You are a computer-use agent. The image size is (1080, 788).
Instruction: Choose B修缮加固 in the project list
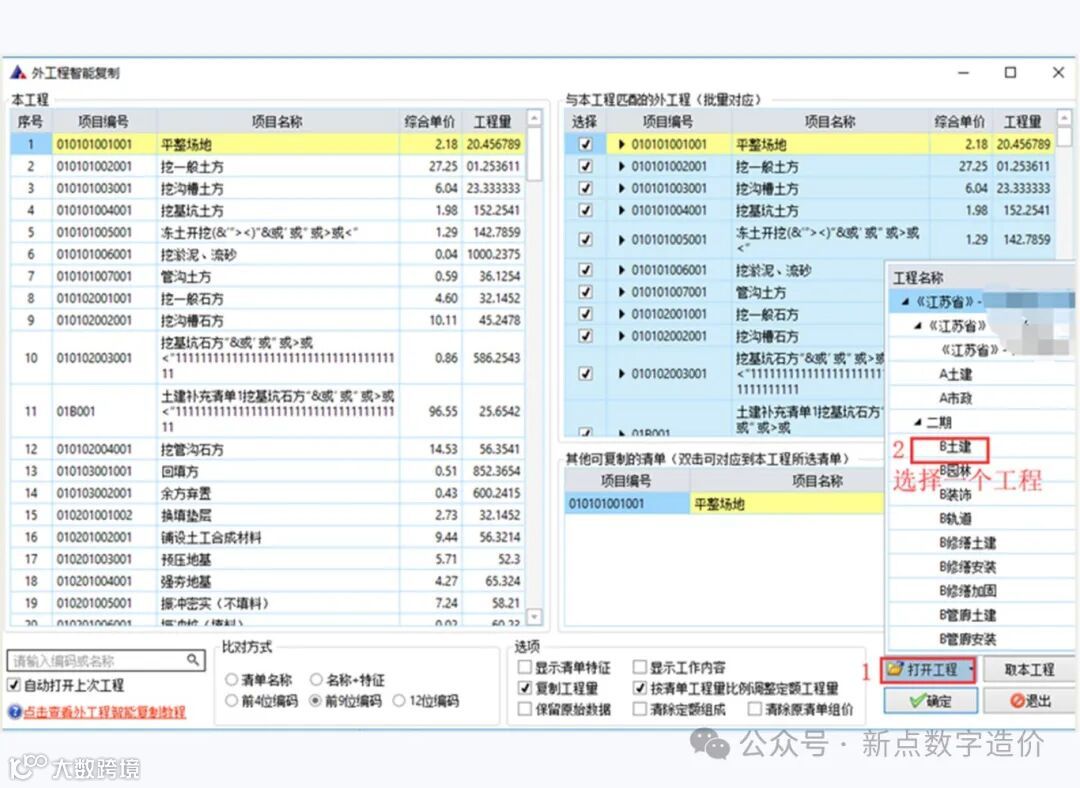[x=967, y=591]
